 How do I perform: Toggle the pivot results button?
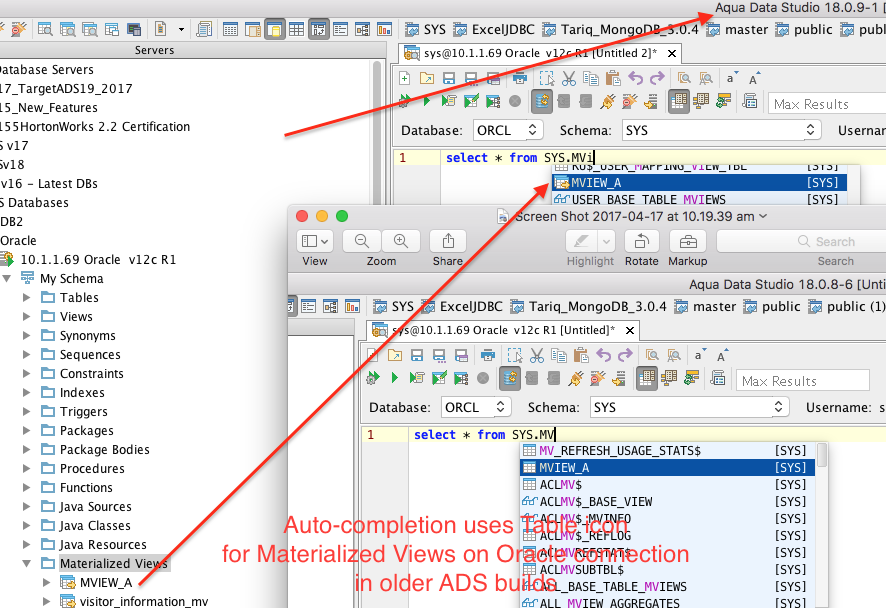701,101
